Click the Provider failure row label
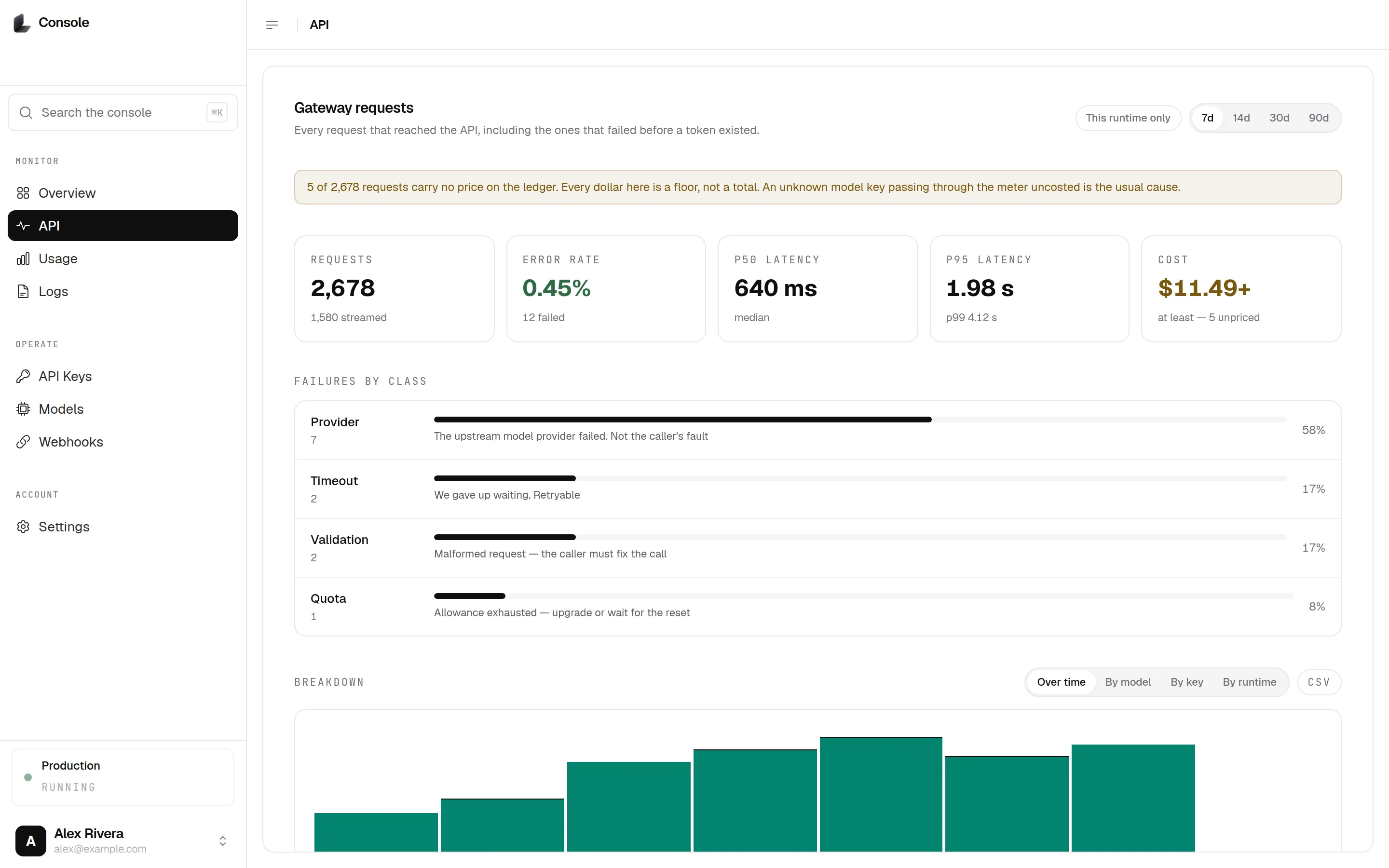The height and width of the screenshot is (868, 1389). click(x=335, y=422)
